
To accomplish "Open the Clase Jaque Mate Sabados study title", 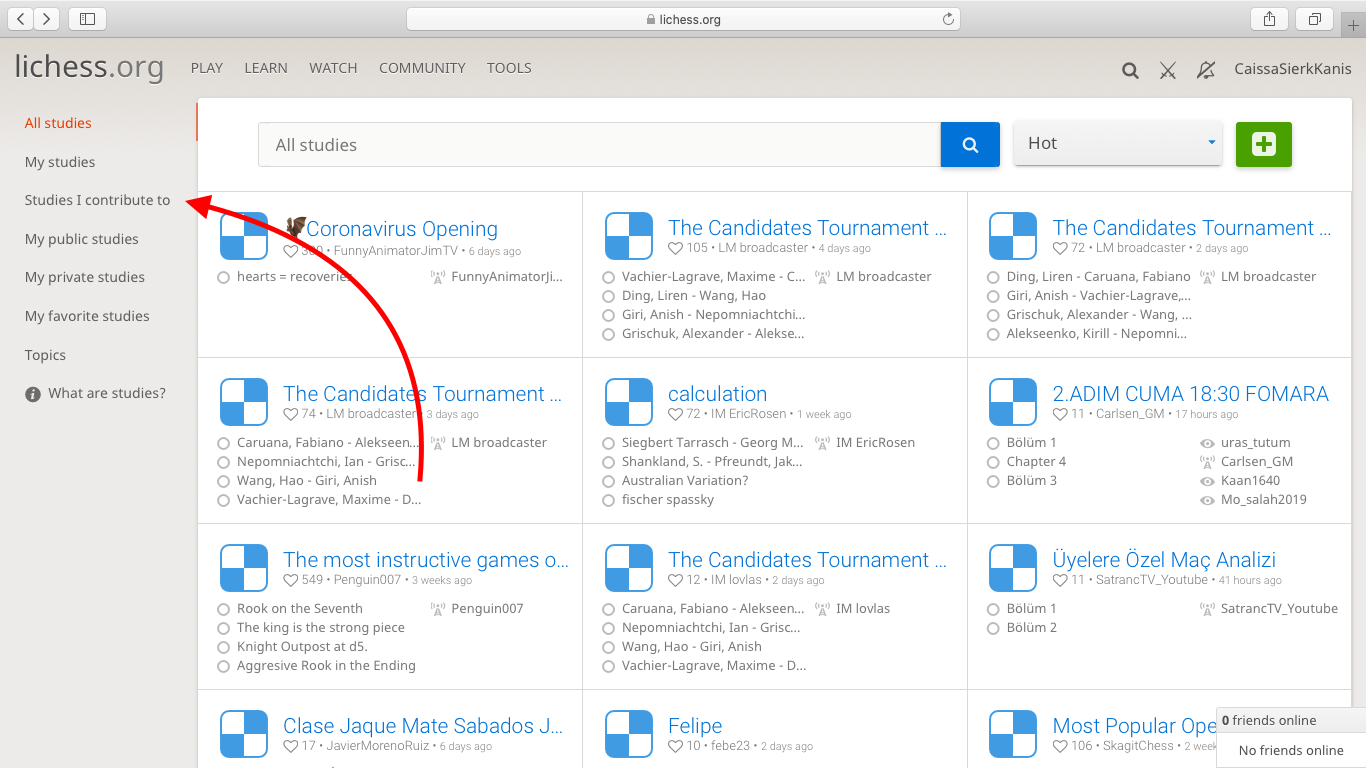I will click(x=423, y=726).
